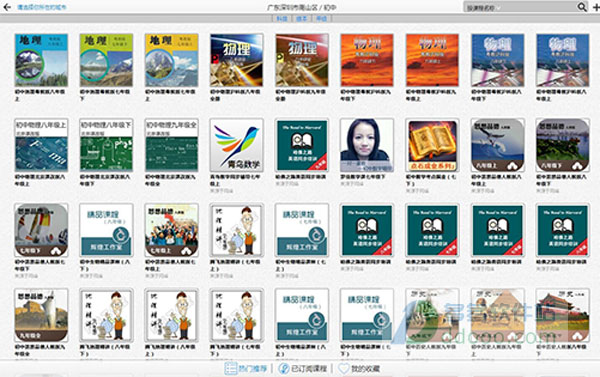
Task: Open 思想品德 七年级上 crowd cover
Action: click(171, 230)
